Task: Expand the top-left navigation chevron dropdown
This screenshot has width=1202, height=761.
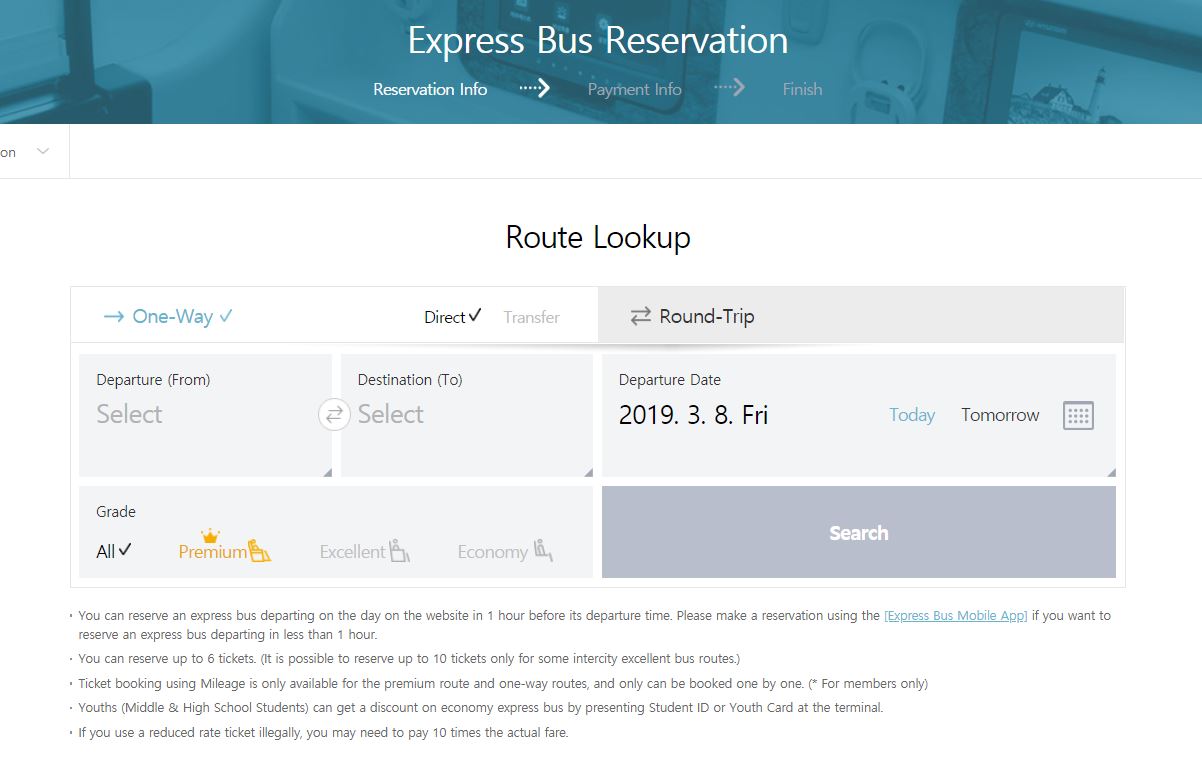Action: pyautogui.click(x=42, y=152)
